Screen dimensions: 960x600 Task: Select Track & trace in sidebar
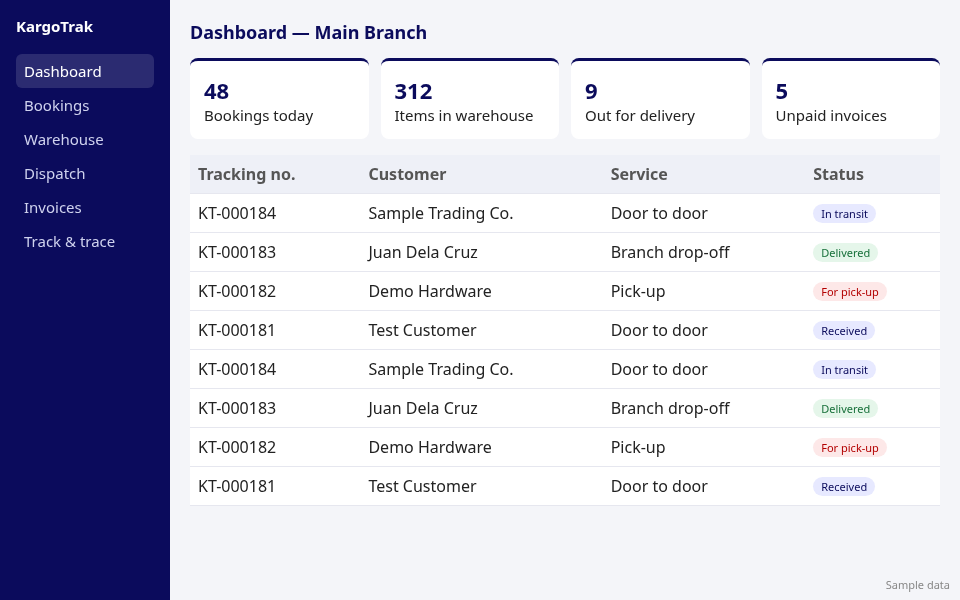tap(84, 242)
